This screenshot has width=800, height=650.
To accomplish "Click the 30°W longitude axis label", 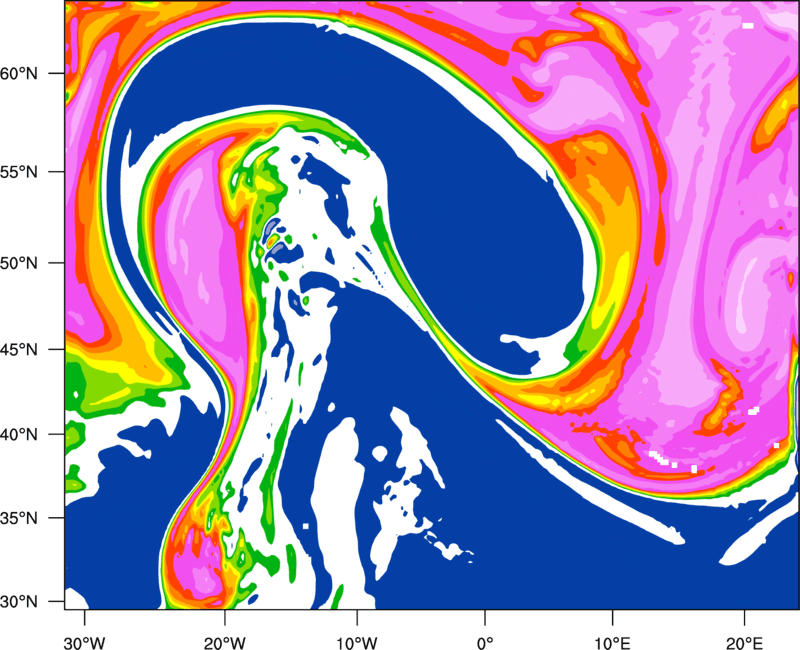I will [85, 642].
